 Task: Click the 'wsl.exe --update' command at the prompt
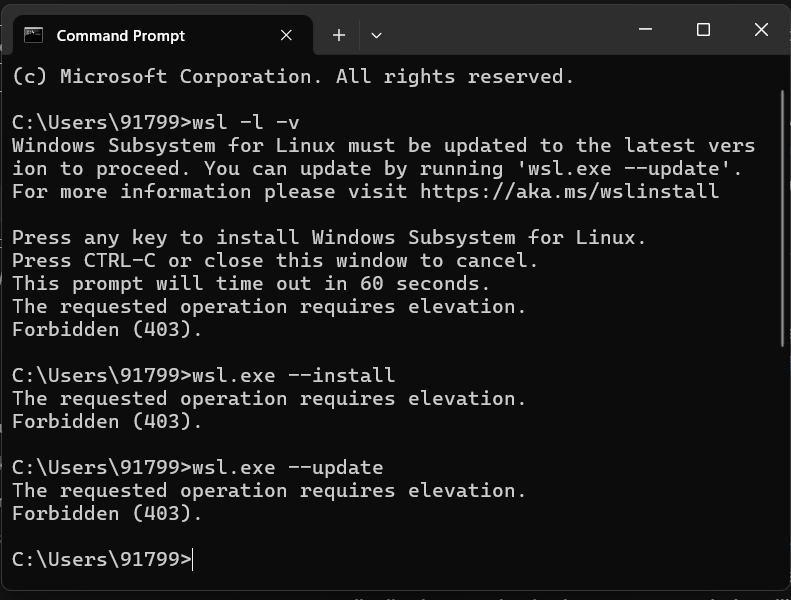click(288, 468)
